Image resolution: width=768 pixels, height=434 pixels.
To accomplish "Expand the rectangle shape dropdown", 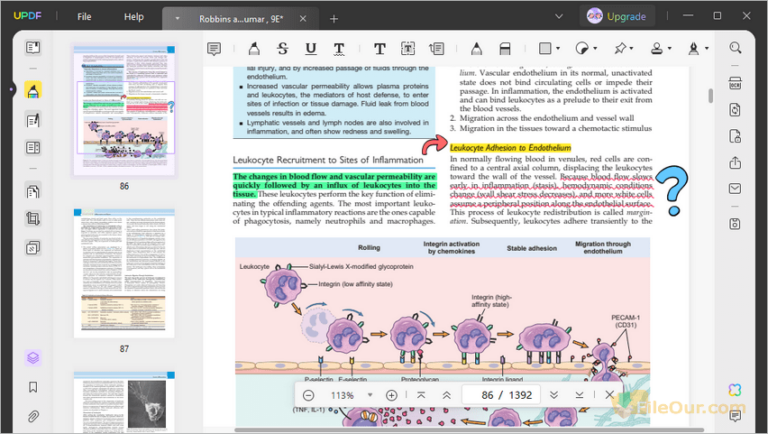I will click(558, 48).
